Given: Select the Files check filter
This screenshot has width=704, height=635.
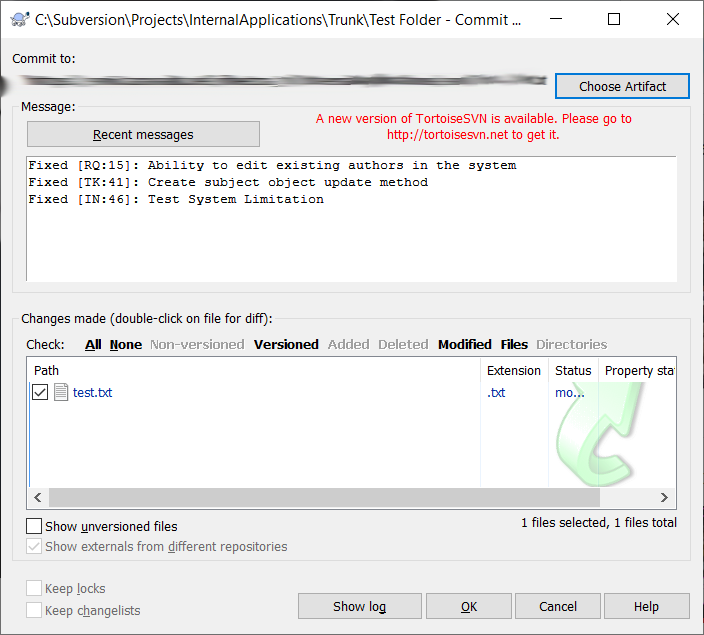Looking at the screenshot, I should 514,344.
